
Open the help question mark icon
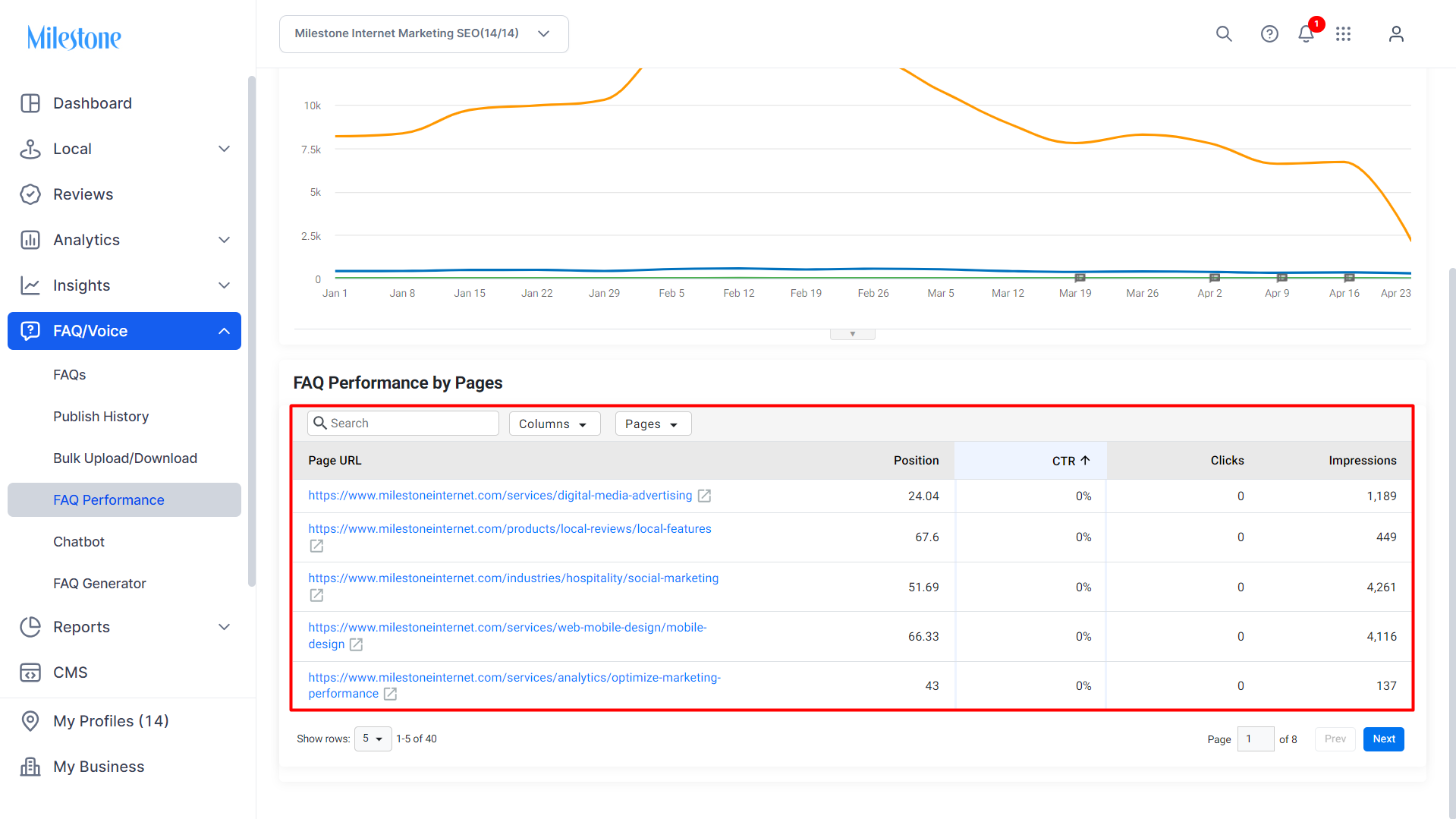(1269, 34)
